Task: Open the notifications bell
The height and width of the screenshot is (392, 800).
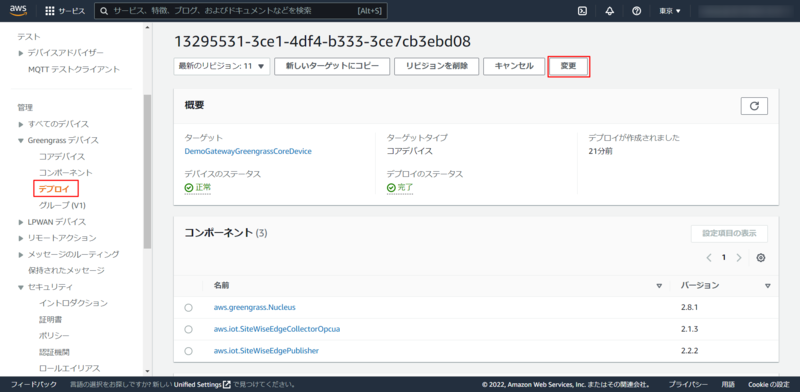Action: [609, 11]
